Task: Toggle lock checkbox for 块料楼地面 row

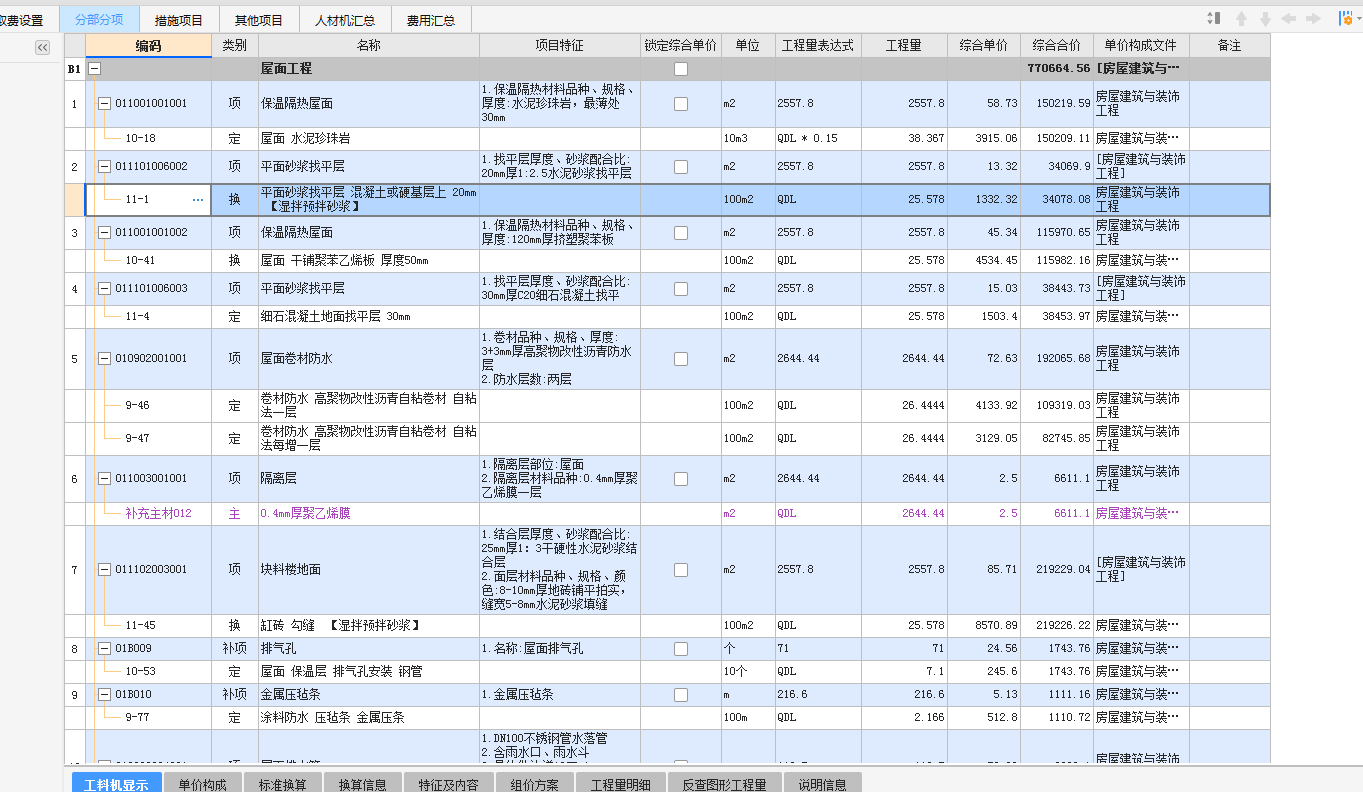Action: (x=681, y=570)
